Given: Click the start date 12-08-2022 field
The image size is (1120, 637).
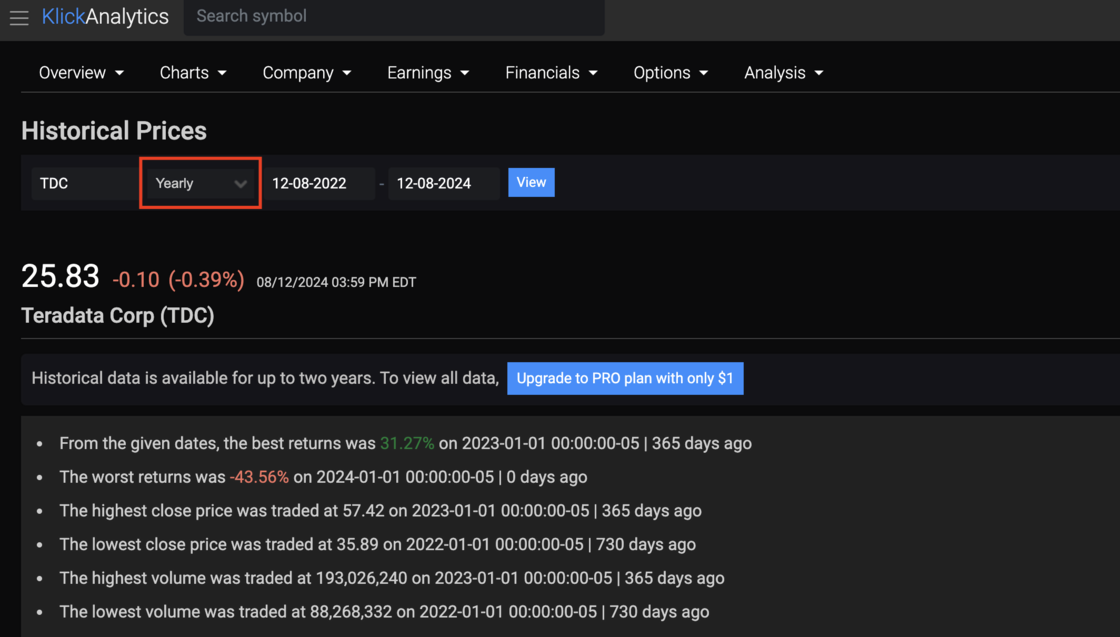Looking at the screenshot, I should point(319,184).
